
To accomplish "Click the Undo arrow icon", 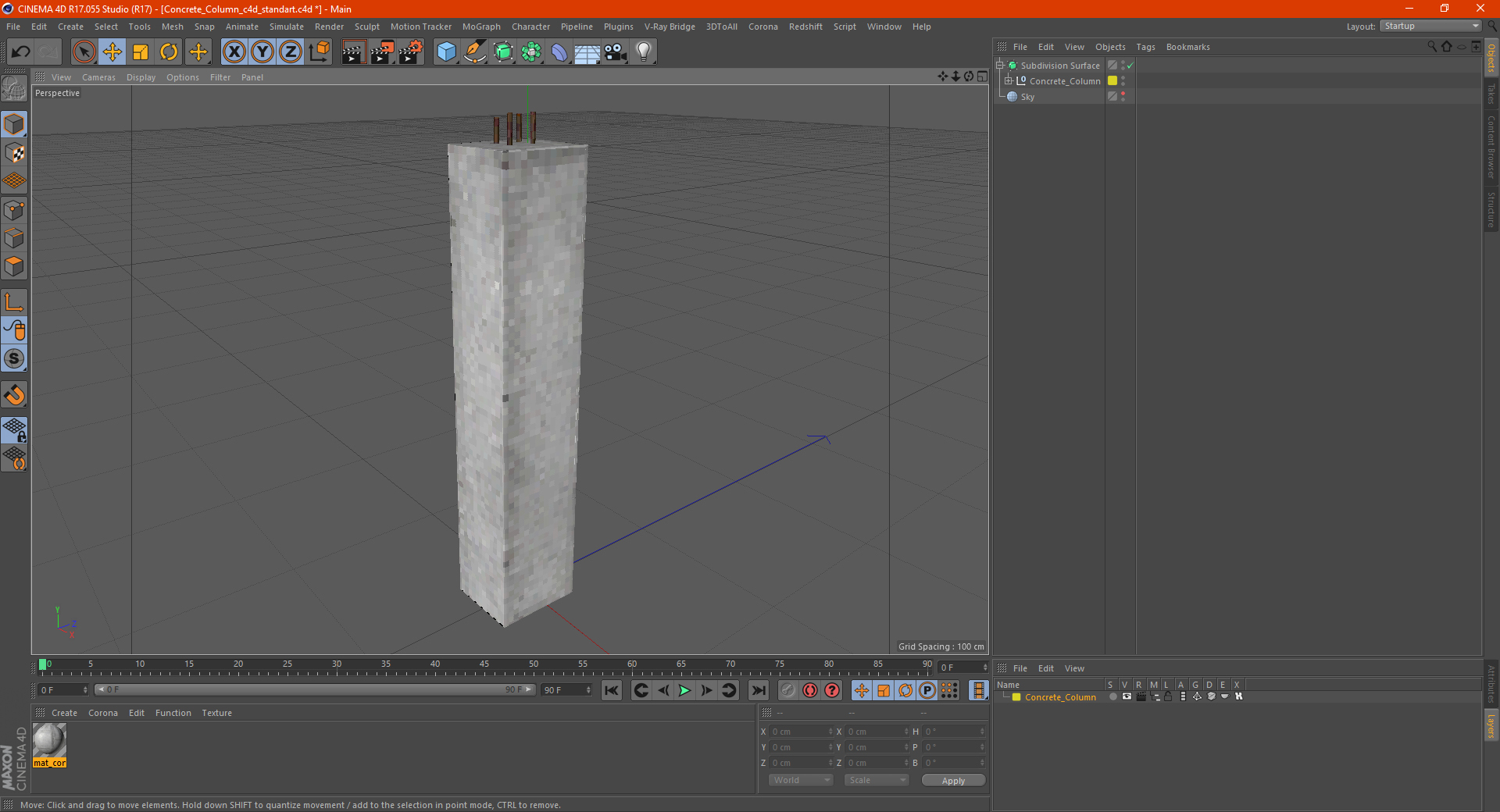I will coord(20,52).
